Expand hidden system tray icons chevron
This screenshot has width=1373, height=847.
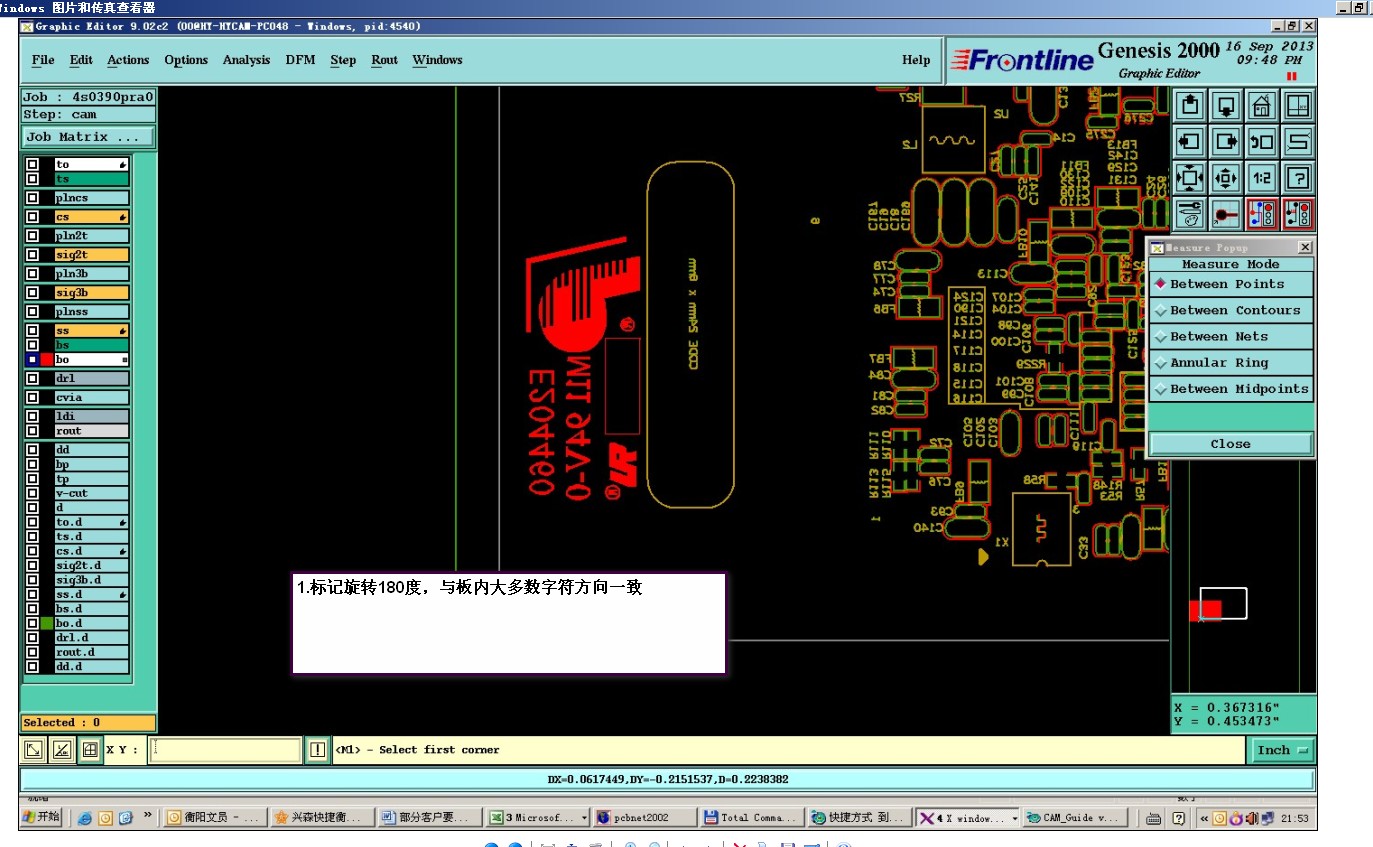click(1204, 818)
